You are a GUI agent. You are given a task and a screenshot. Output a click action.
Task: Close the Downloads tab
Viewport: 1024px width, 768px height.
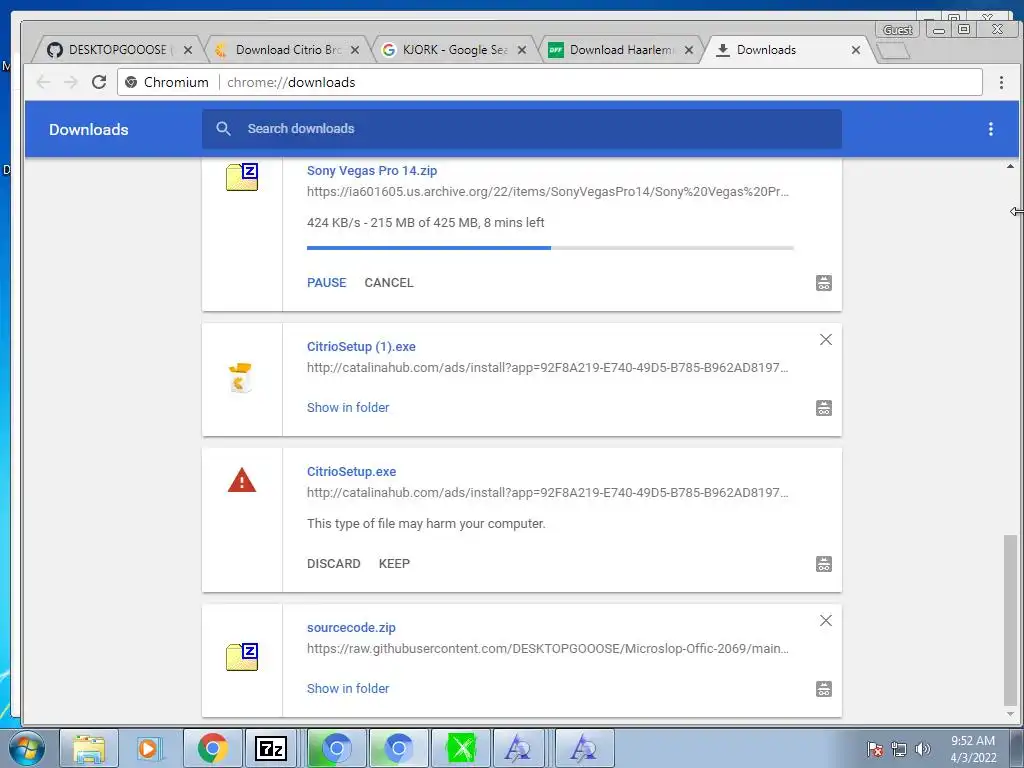(856, 50)
